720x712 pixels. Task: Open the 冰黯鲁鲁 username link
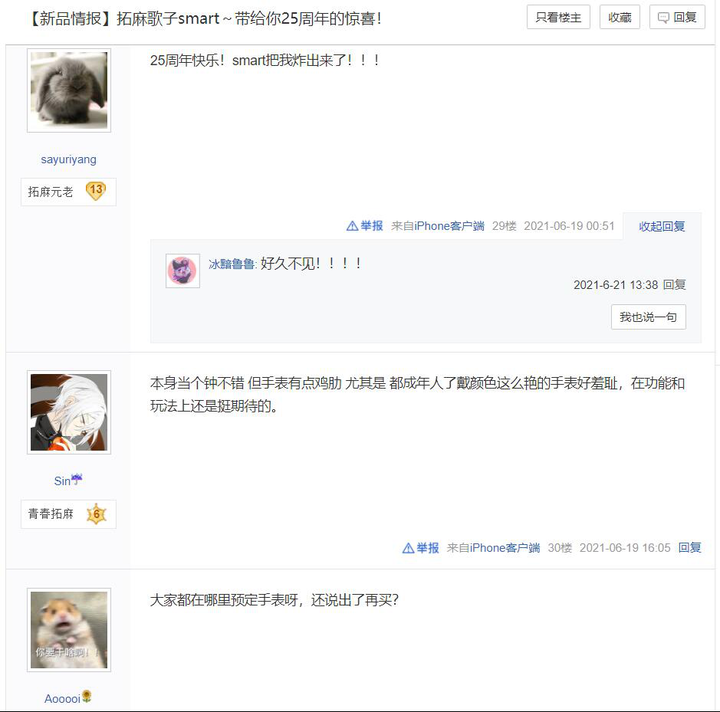(232, 264)
